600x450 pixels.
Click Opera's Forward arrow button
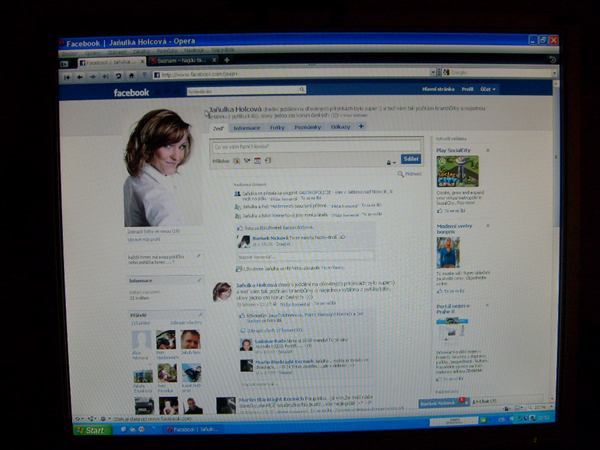(x=93, y=77)
